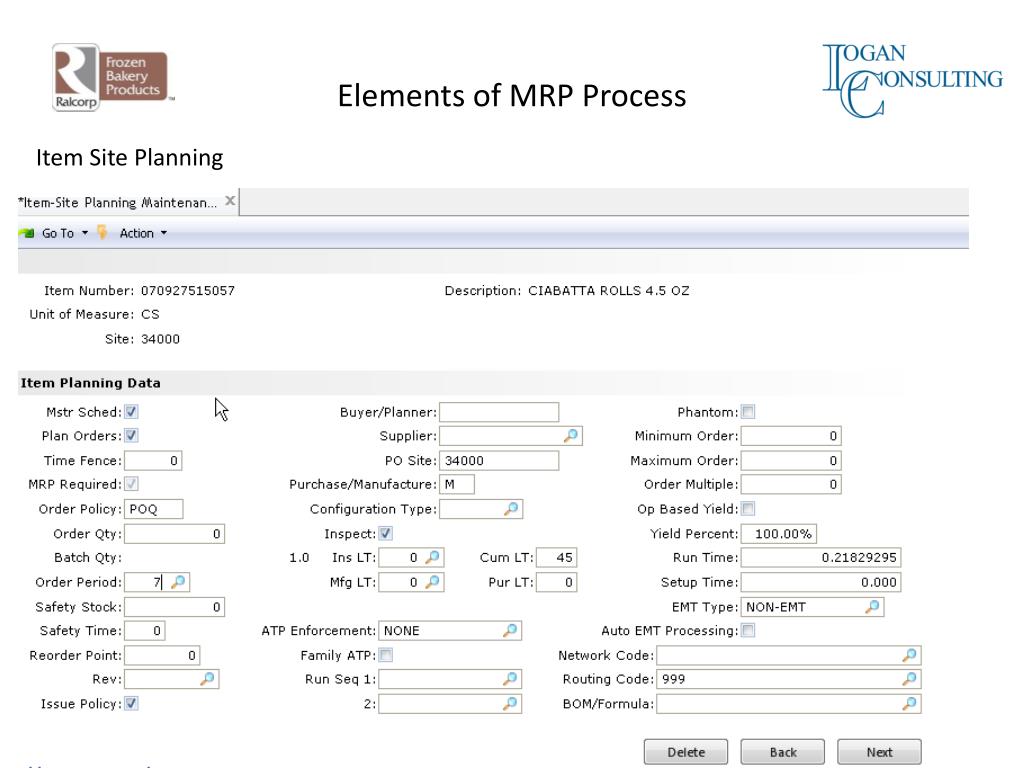The width and height of the screenshot is (1024, 768).
Task: Click the PO Site field showing 34000
Action: [499, 460]
